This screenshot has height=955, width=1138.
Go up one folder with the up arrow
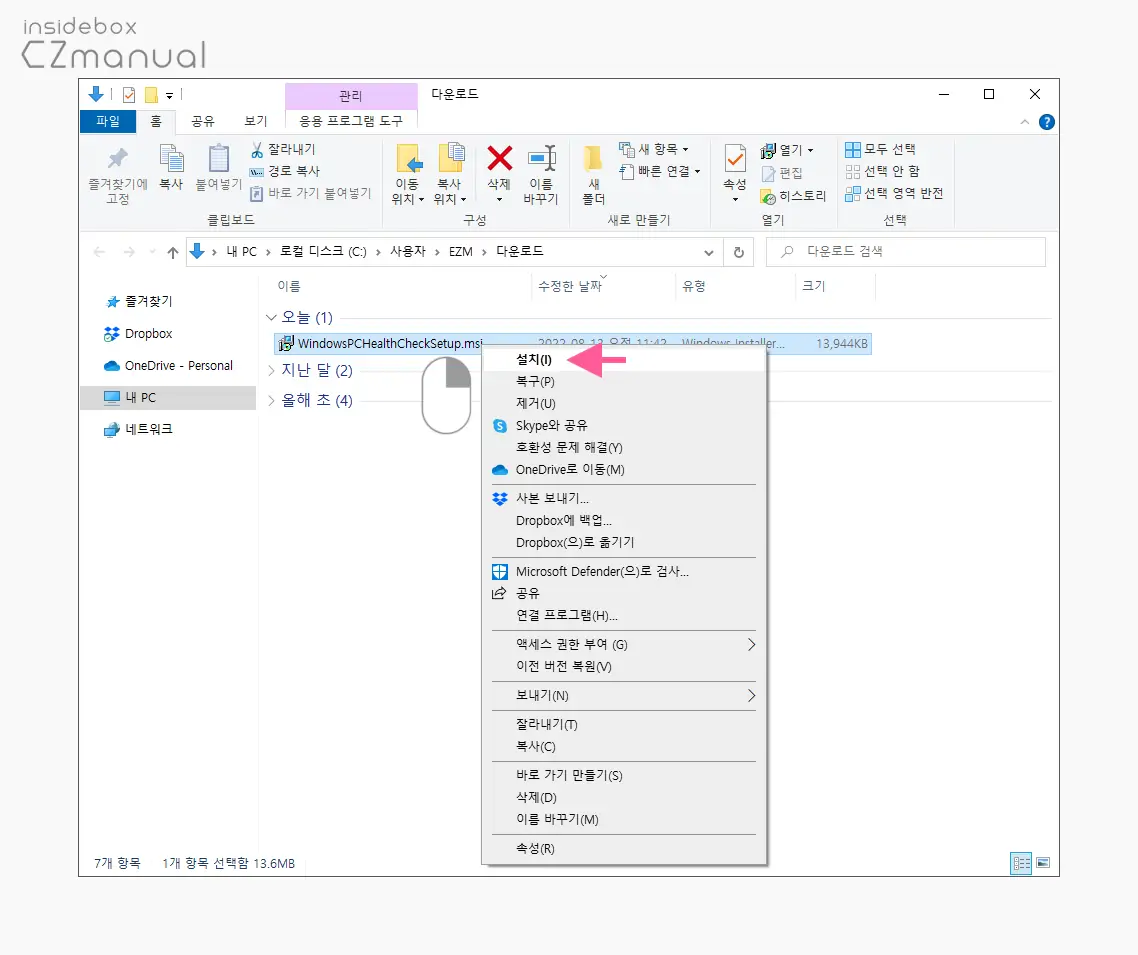tap(173, 252)
